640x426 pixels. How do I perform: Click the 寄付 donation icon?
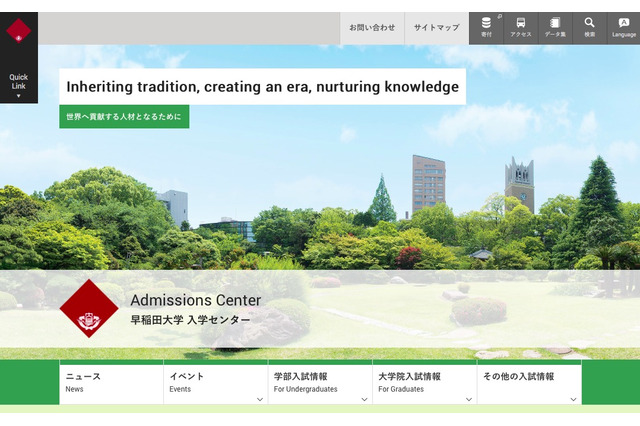(x=486, y=28)
